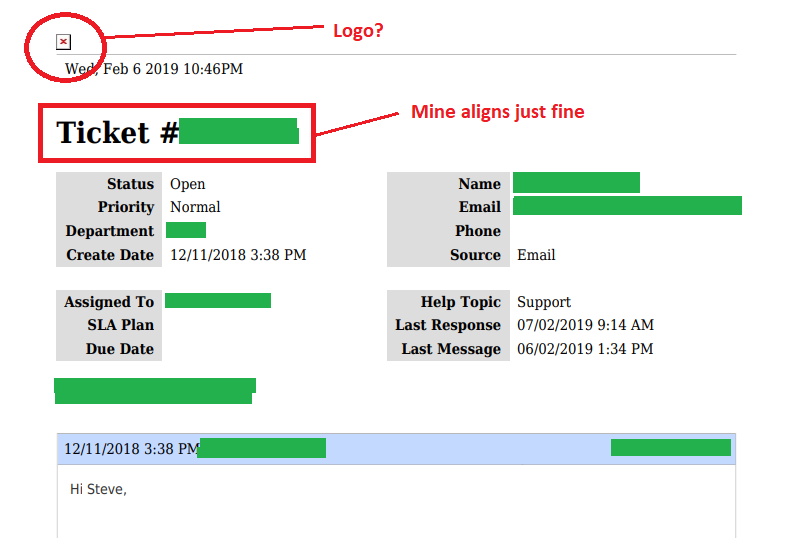Click the 'Phone' label cell
The image size is (797, 541).
coord(448,231)
